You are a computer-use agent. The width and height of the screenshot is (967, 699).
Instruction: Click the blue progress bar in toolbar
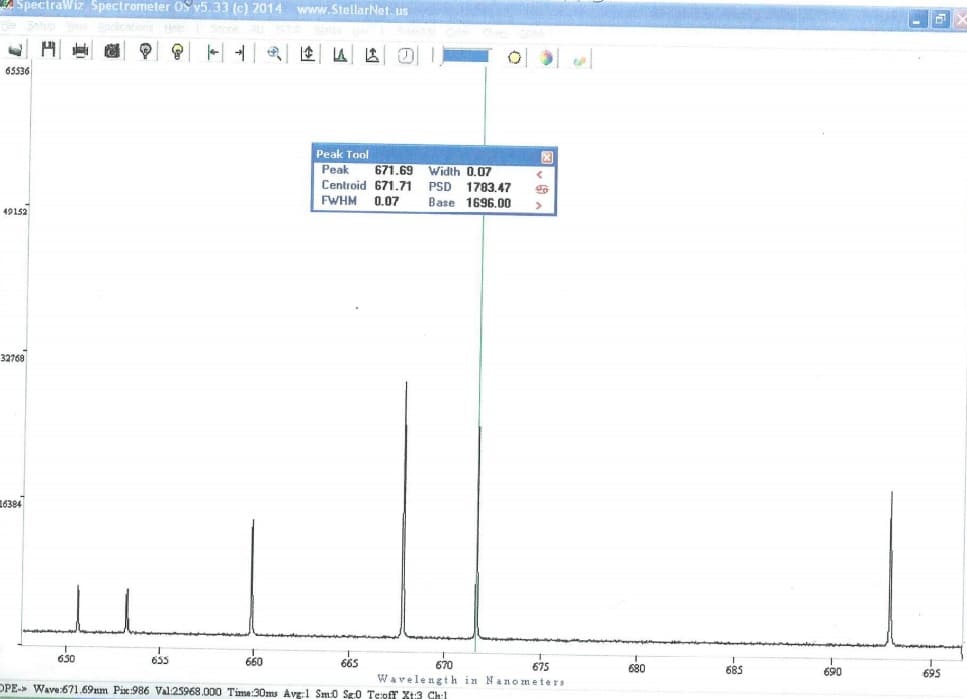point(466,56)
